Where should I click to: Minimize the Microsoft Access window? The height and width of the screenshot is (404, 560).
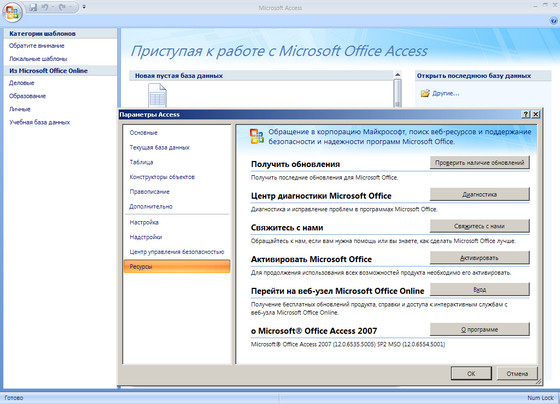coord(535,6)
